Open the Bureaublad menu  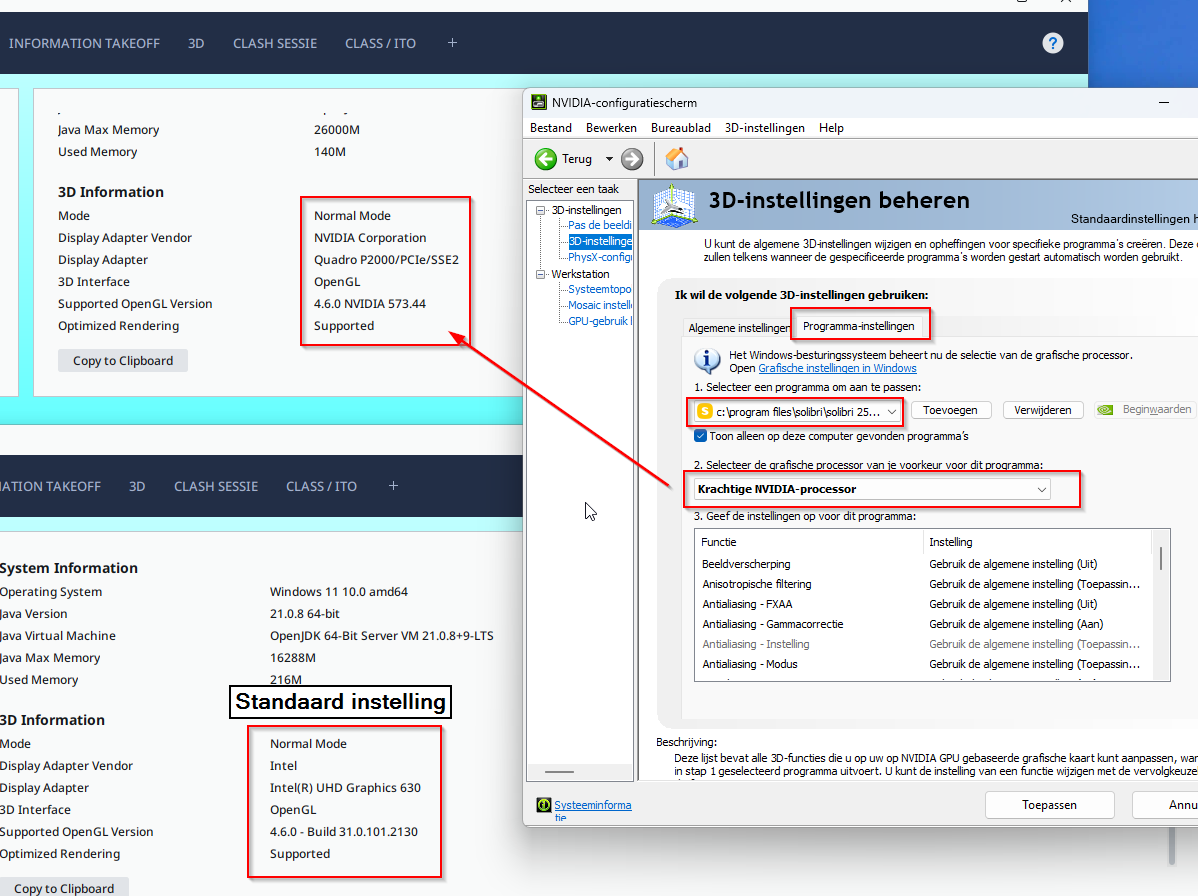coord(681,128)
